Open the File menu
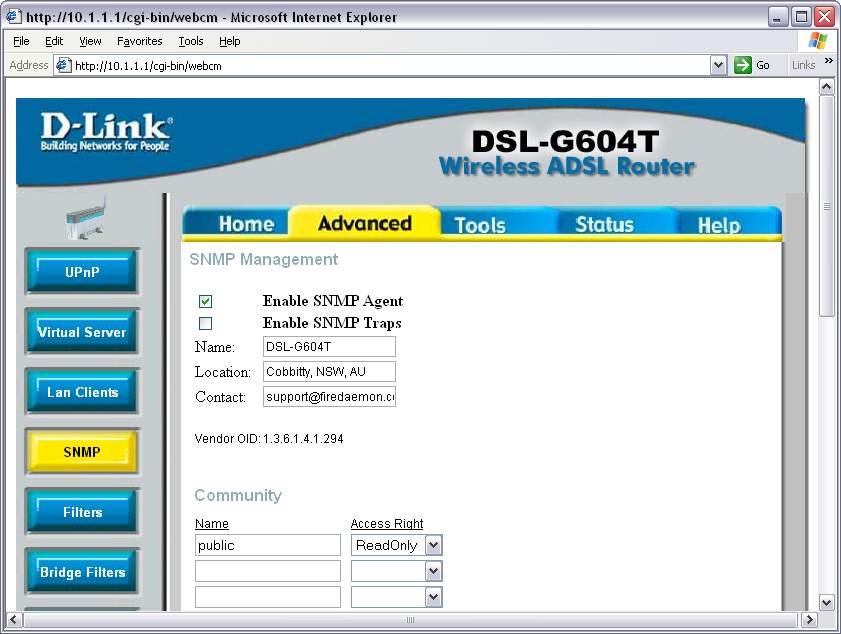 click(x=21, y=41)
